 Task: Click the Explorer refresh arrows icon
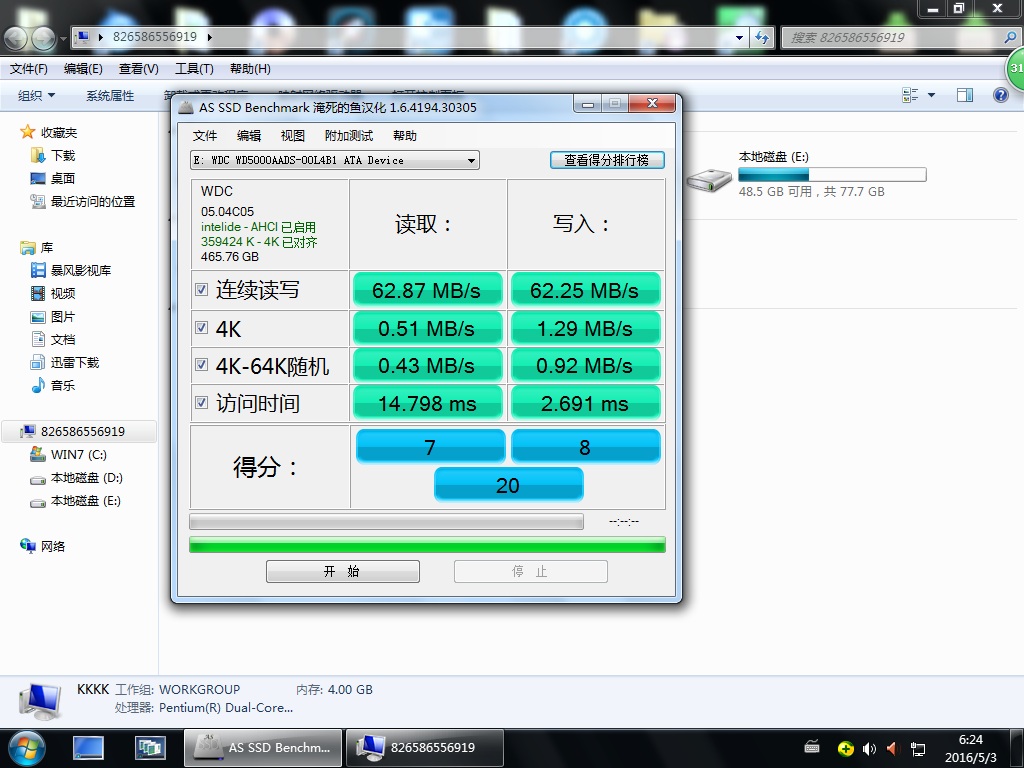click(762, 37)
